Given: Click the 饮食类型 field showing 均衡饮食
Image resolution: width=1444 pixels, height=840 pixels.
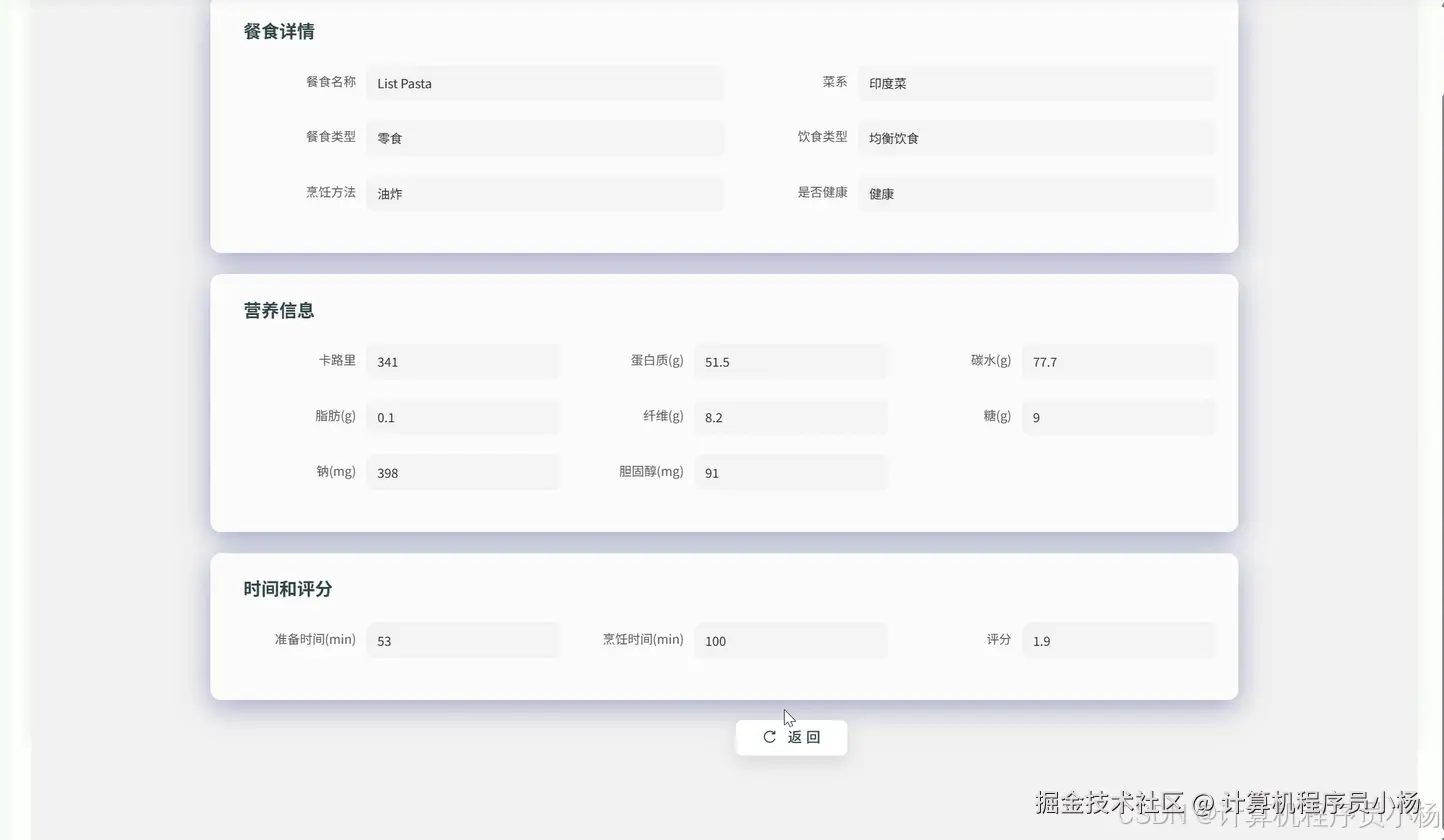Looking at the screenshot, I should pyautogui.click(x=1036, y=138).
